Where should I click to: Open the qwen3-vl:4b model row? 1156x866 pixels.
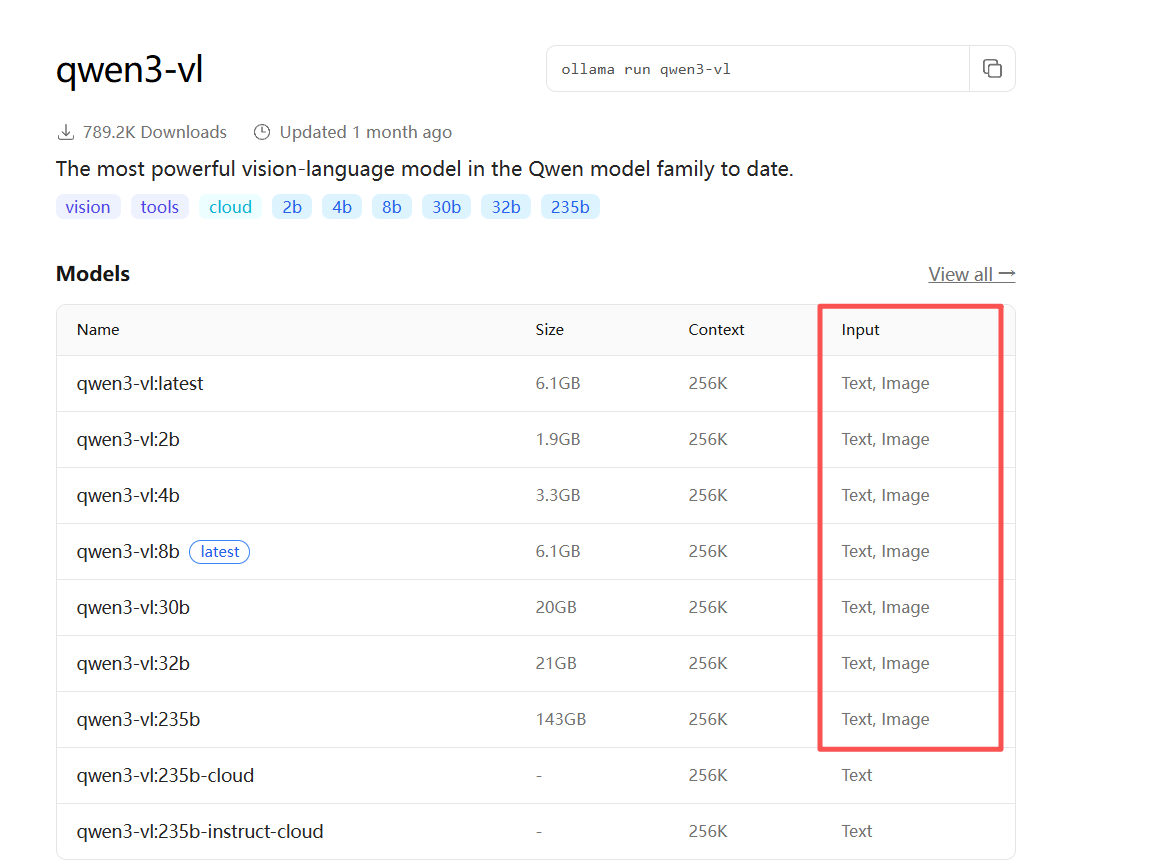coord(128,495)
